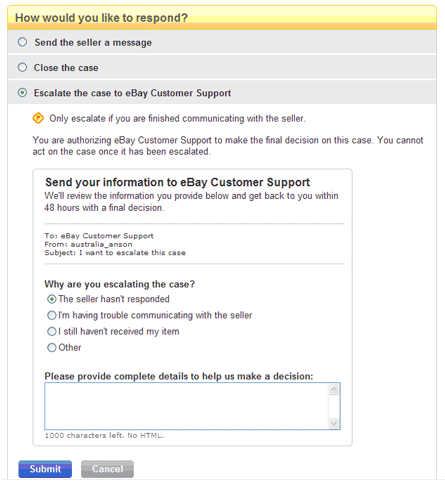Click the Send your information heading
This screenshot has width=445, height=485.
(x=177, y=182)
